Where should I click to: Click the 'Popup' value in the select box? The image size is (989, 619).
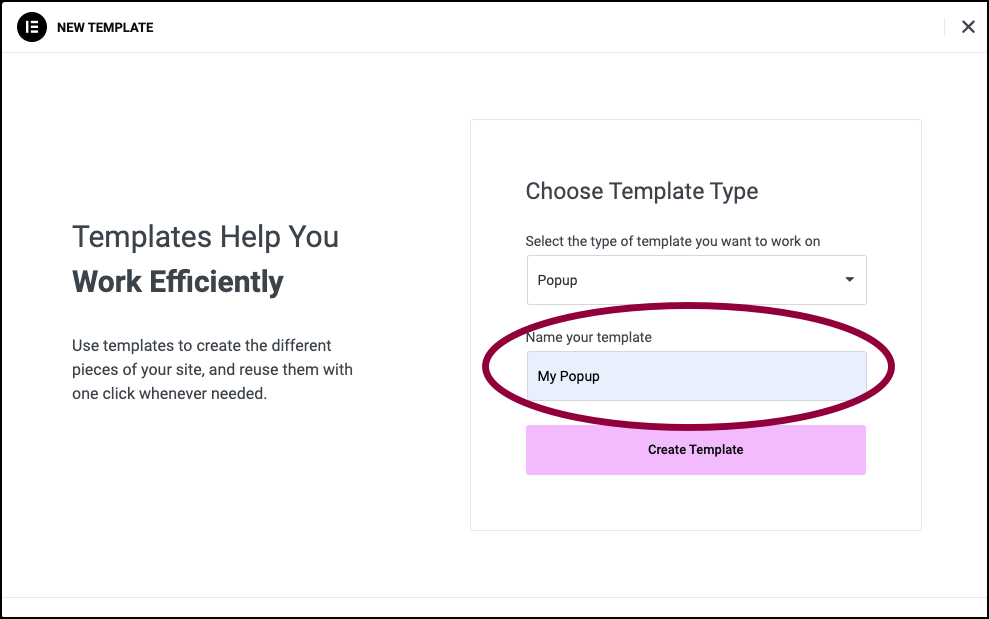557,280
